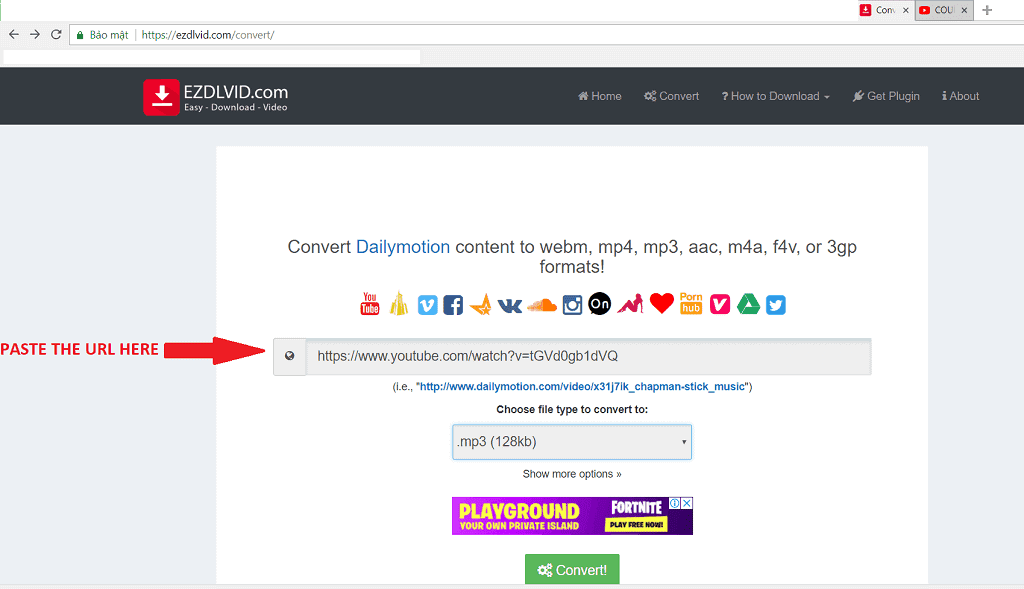
Task: Go back with the browser back arrow
Action: click(x=14, y=35)
